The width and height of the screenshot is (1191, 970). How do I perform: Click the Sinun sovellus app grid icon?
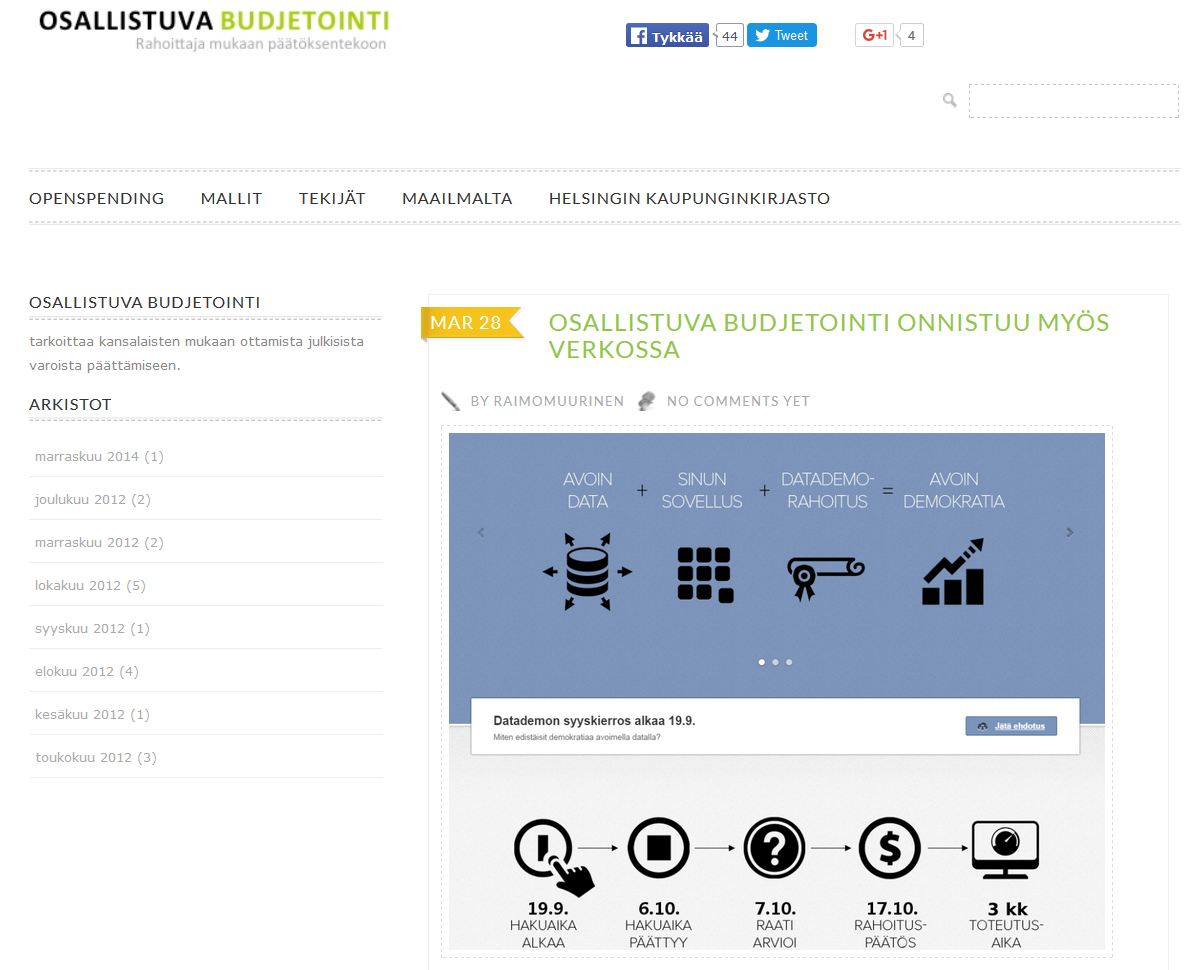(705, 574)
